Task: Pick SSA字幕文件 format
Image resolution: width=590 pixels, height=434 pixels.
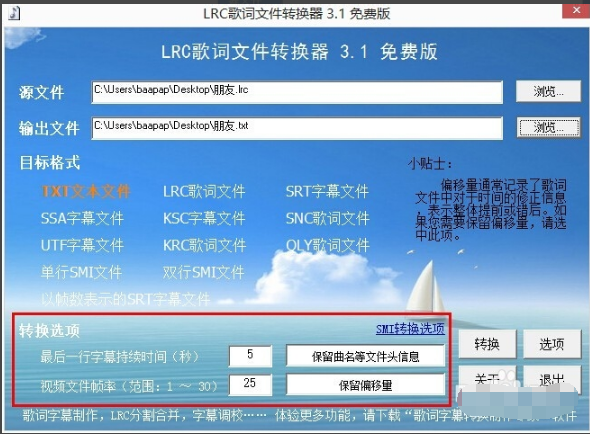Action: [82, 218]
